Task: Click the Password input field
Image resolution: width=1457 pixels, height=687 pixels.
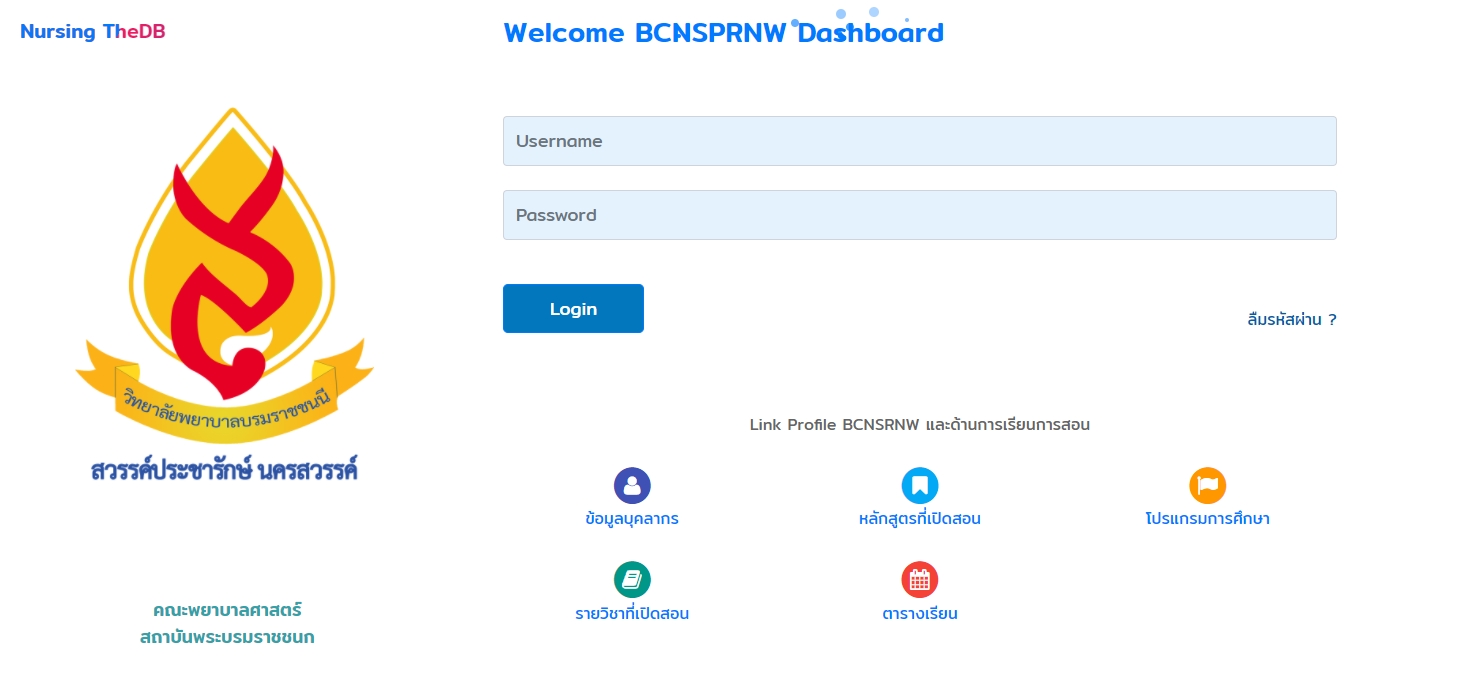Action: tap(919, 215)
